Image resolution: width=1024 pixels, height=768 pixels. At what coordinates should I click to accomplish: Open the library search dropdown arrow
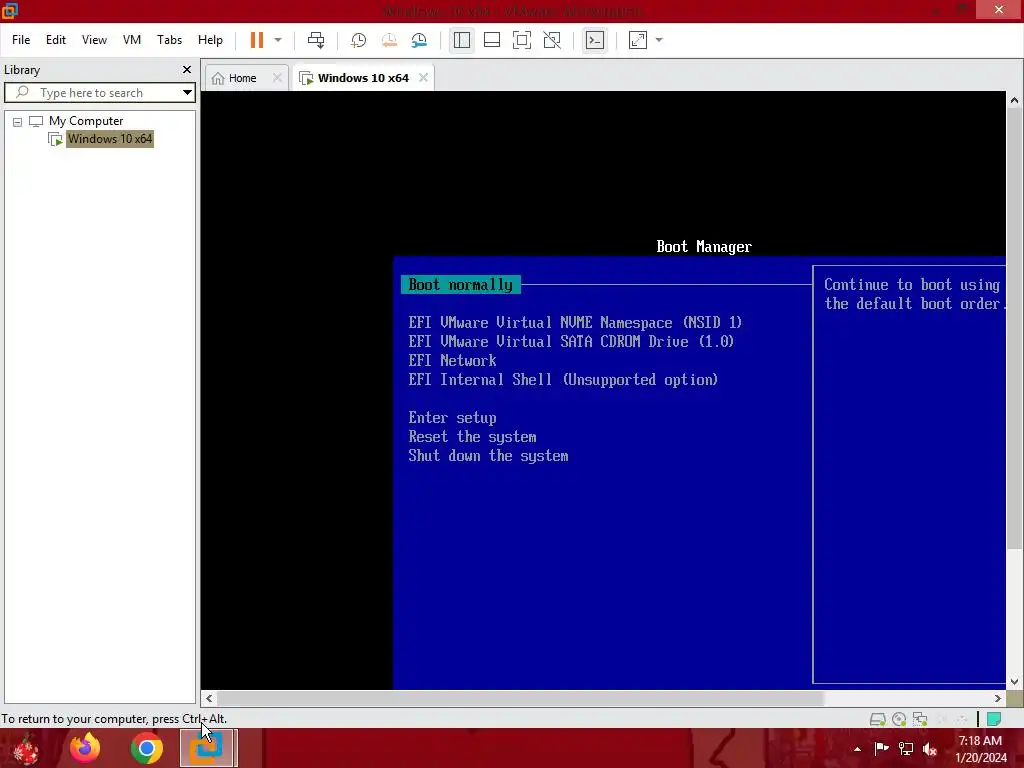click(x=187, y=93)
